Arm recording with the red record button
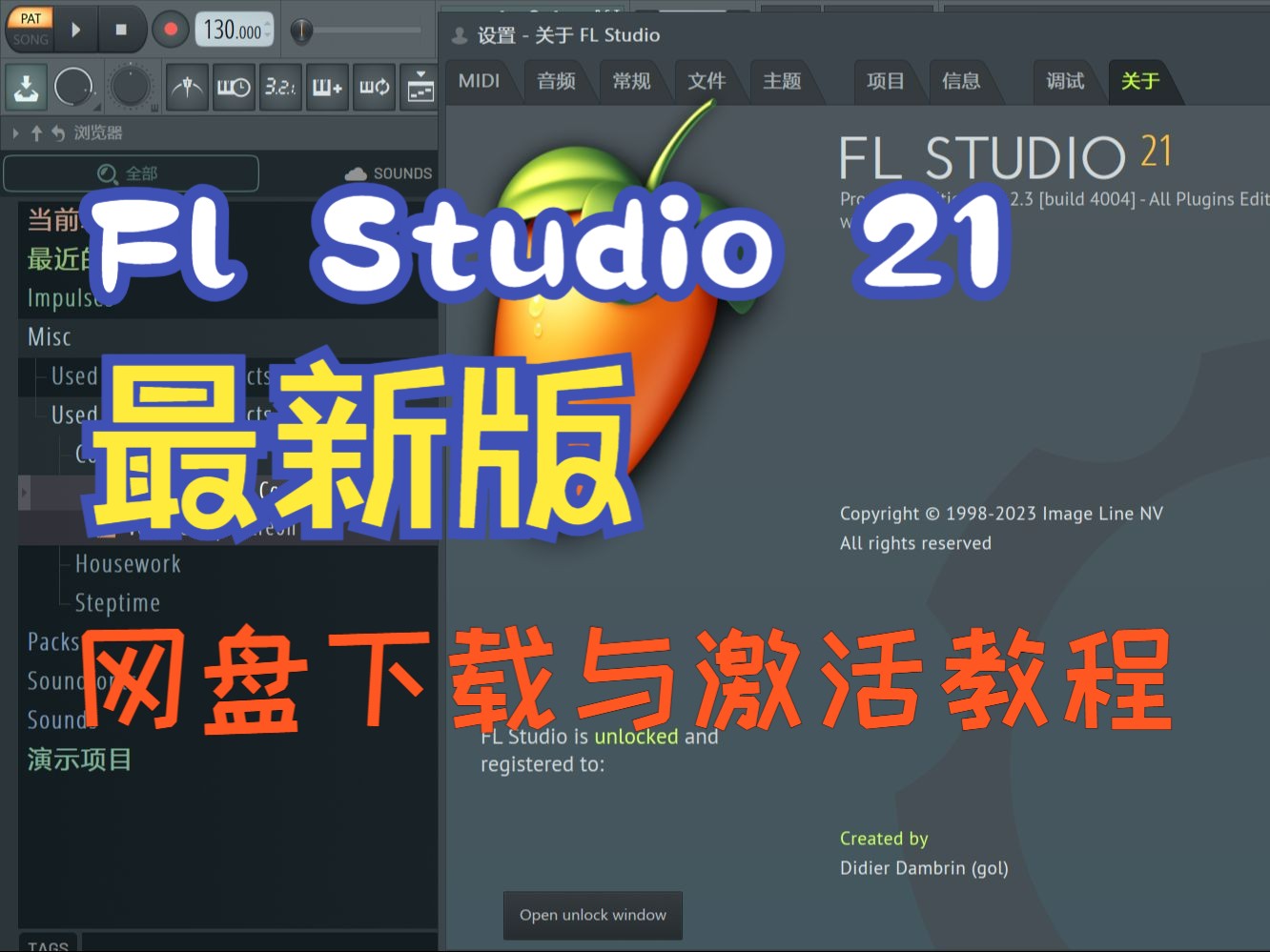The width and height of the screenshot is (1270, 952). coord(171,30)
